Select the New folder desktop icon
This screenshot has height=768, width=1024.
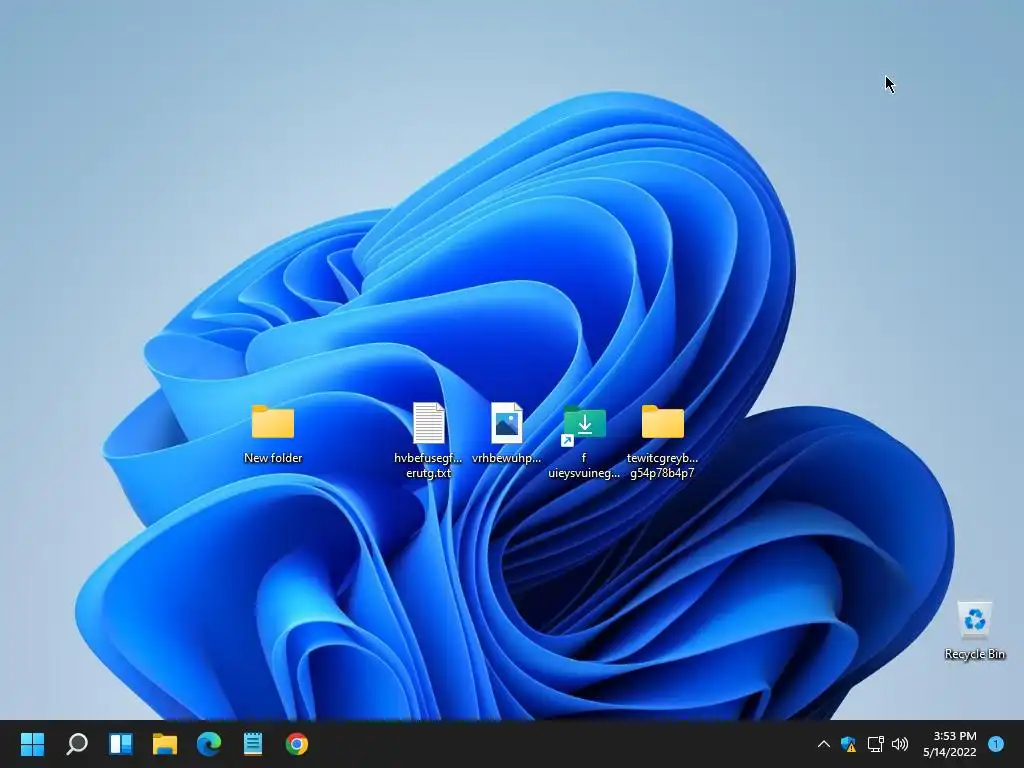tap(273, 422)
